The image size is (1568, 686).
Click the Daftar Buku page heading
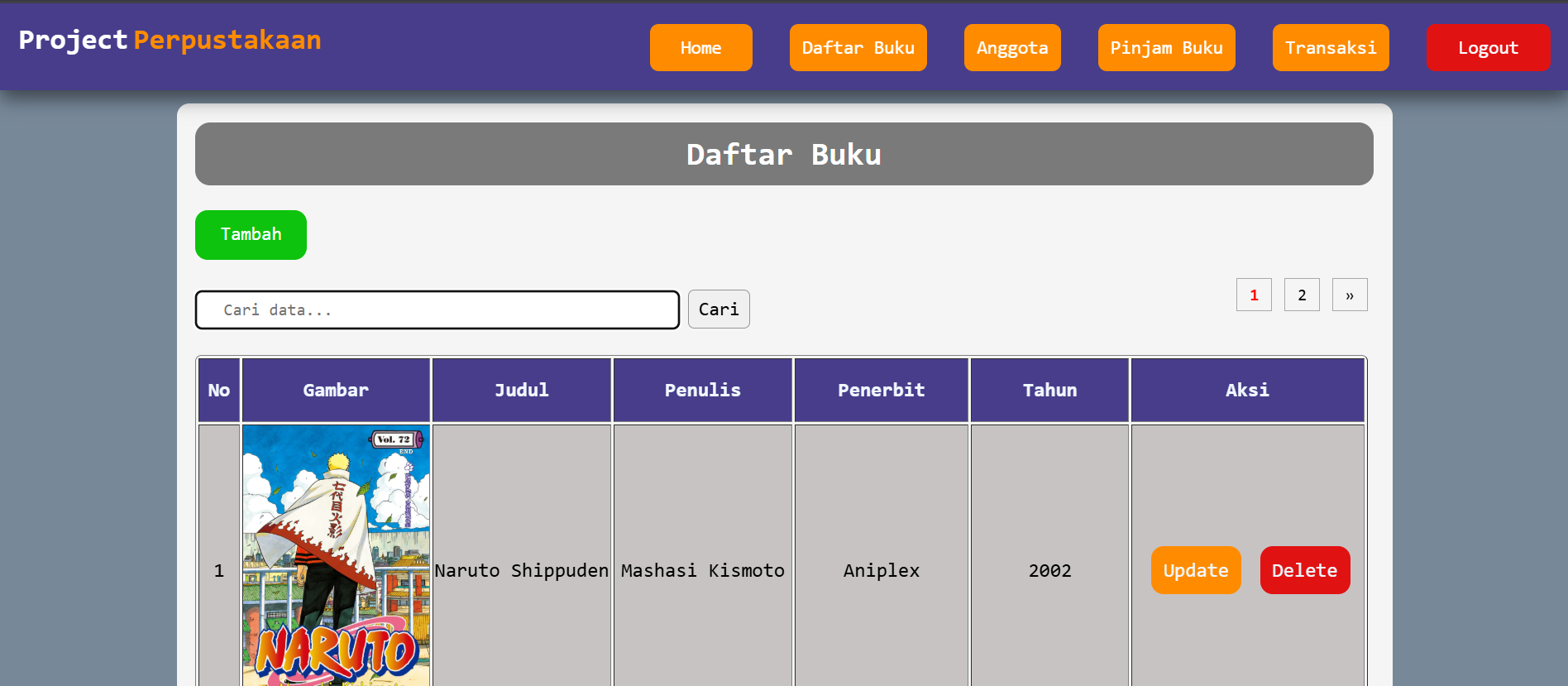tap(784, 154)
